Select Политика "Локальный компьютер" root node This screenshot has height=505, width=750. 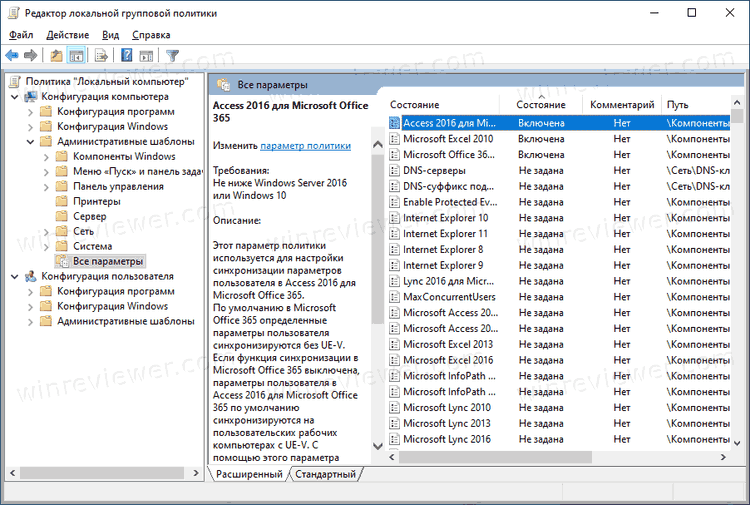coord(107,82)
